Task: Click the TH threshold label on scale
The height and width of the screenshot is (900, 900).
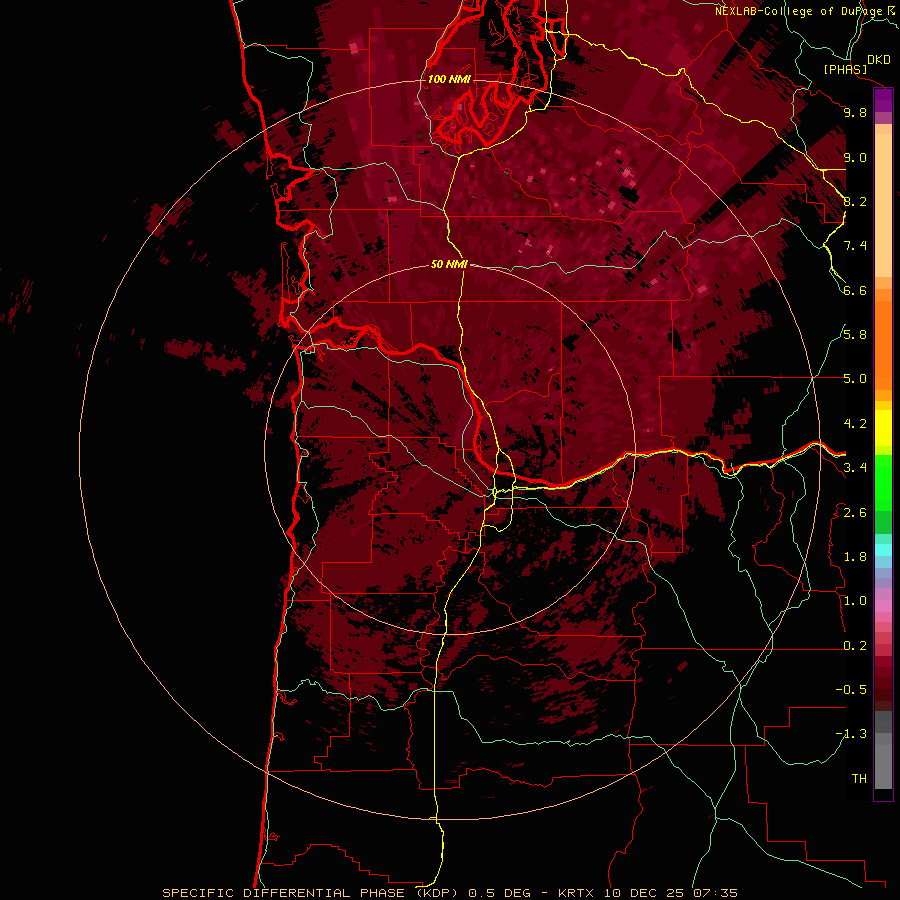Action: click(x=859, y=779)
